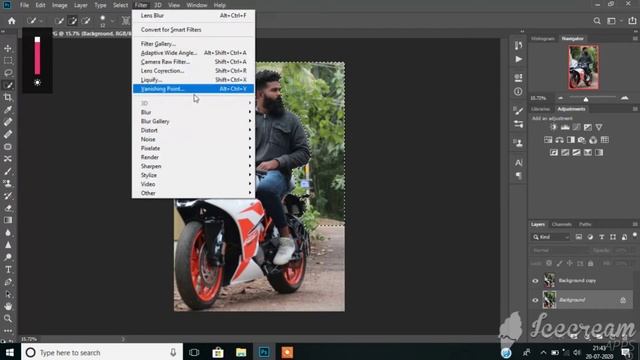The height and width of the screenshot is (360, 640).
Task: Click the Home icon in options bar
Action: (11, 20)
